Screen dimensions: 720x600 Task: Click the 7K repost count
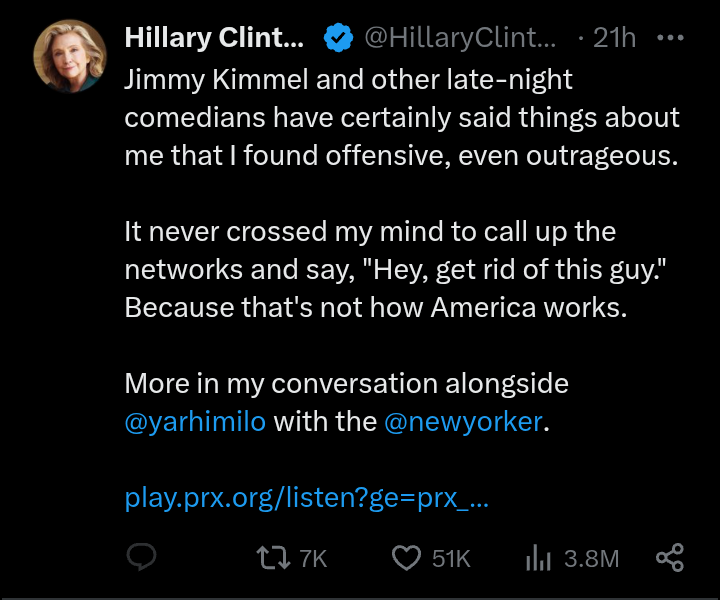point(313,558)
